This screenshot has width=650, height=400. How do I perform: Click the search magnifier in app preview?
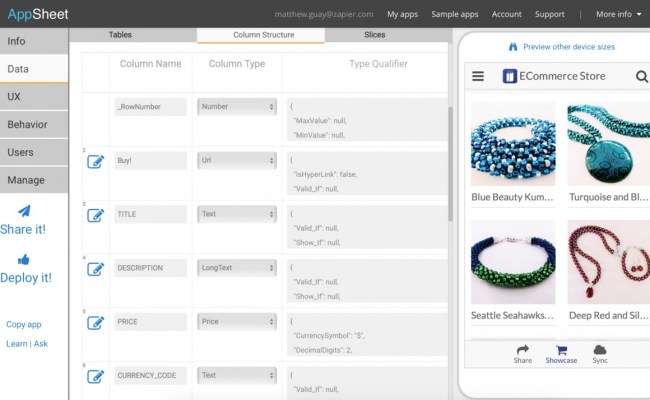pos(641,76)
